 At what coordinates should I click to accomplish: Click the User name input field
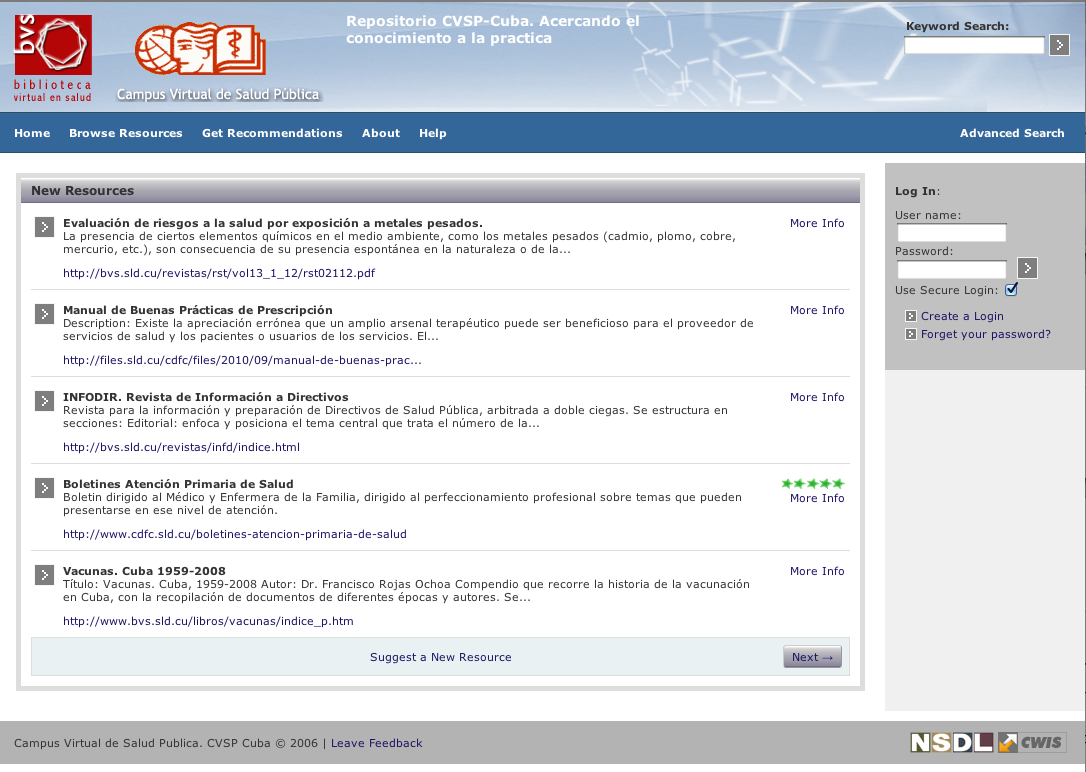(x=951, y=233)
